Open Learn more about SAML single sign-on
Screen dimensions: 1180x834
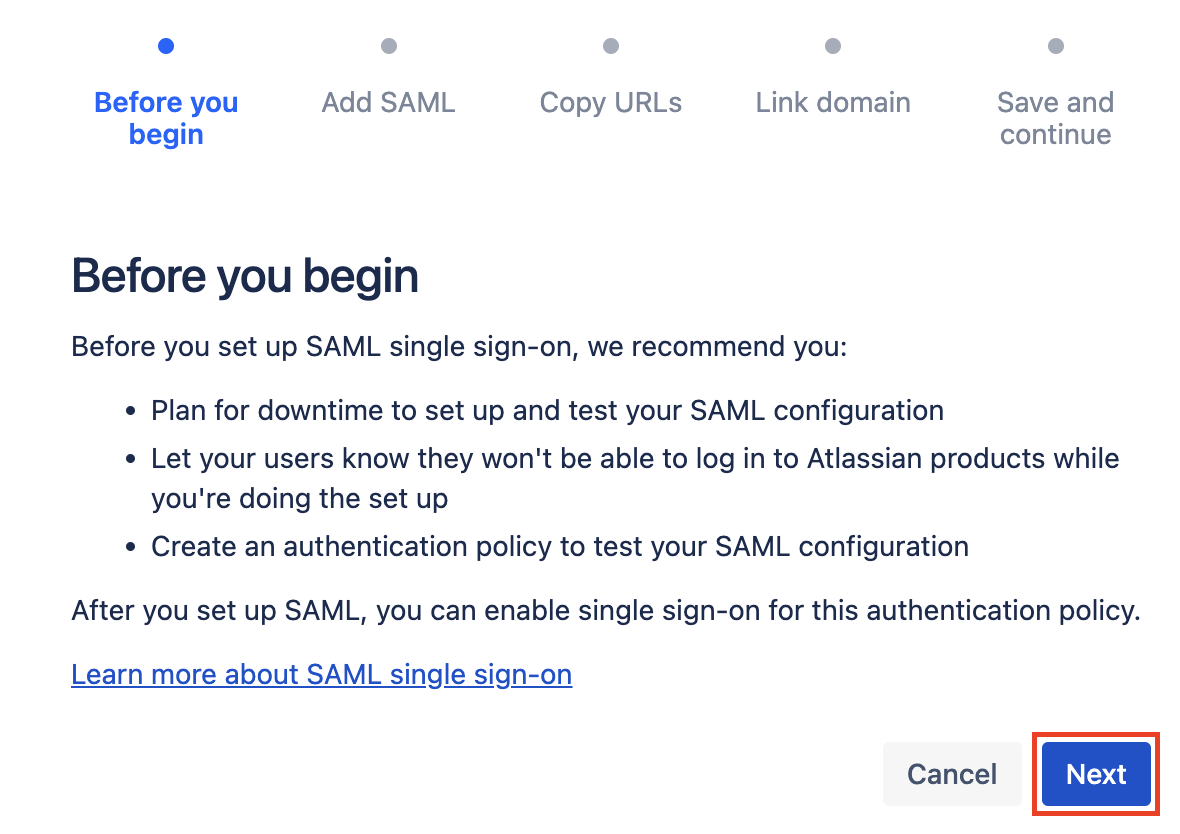(x=321, y=675)
